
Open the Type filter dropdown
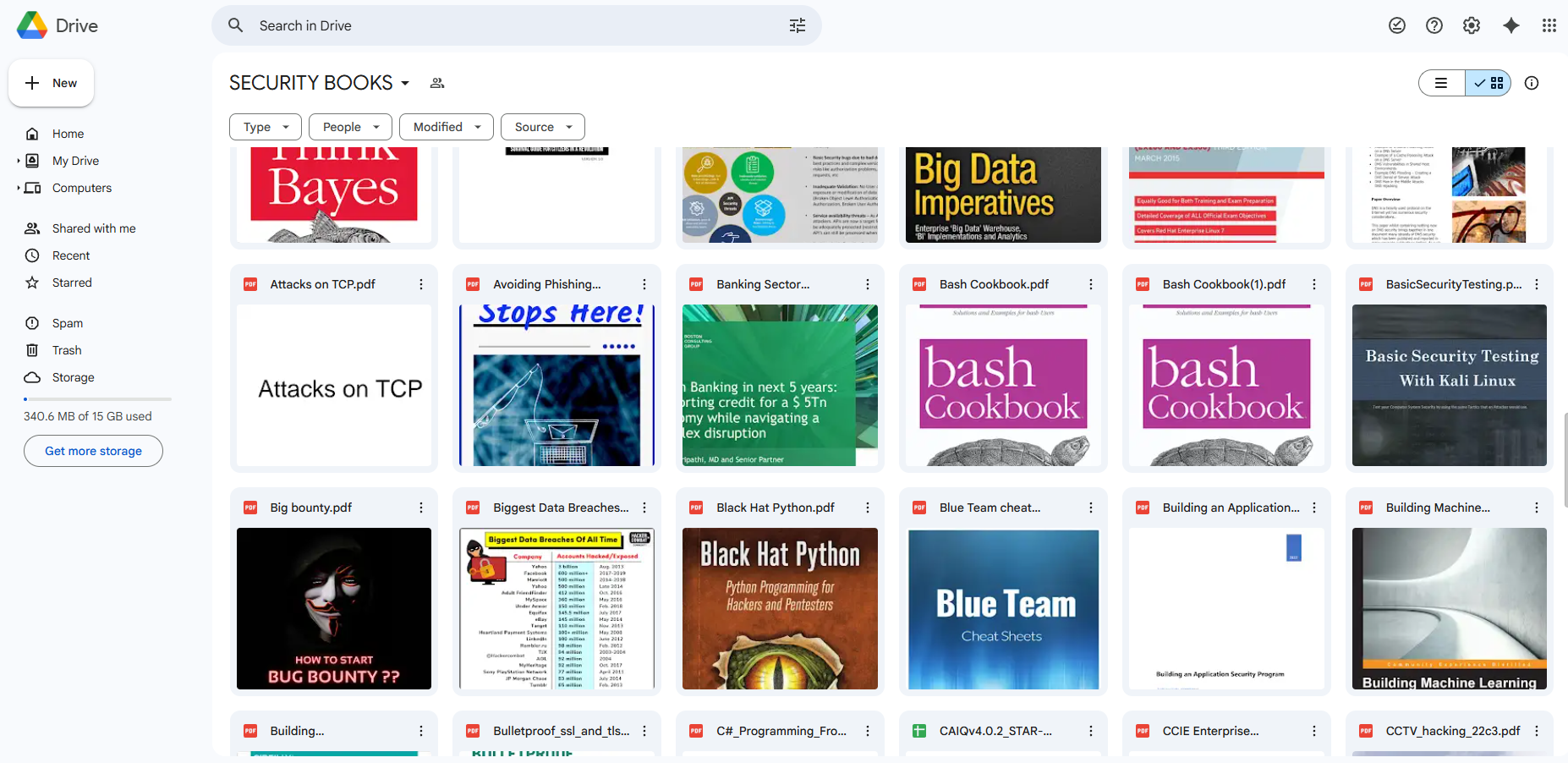[x=266, y=127]
